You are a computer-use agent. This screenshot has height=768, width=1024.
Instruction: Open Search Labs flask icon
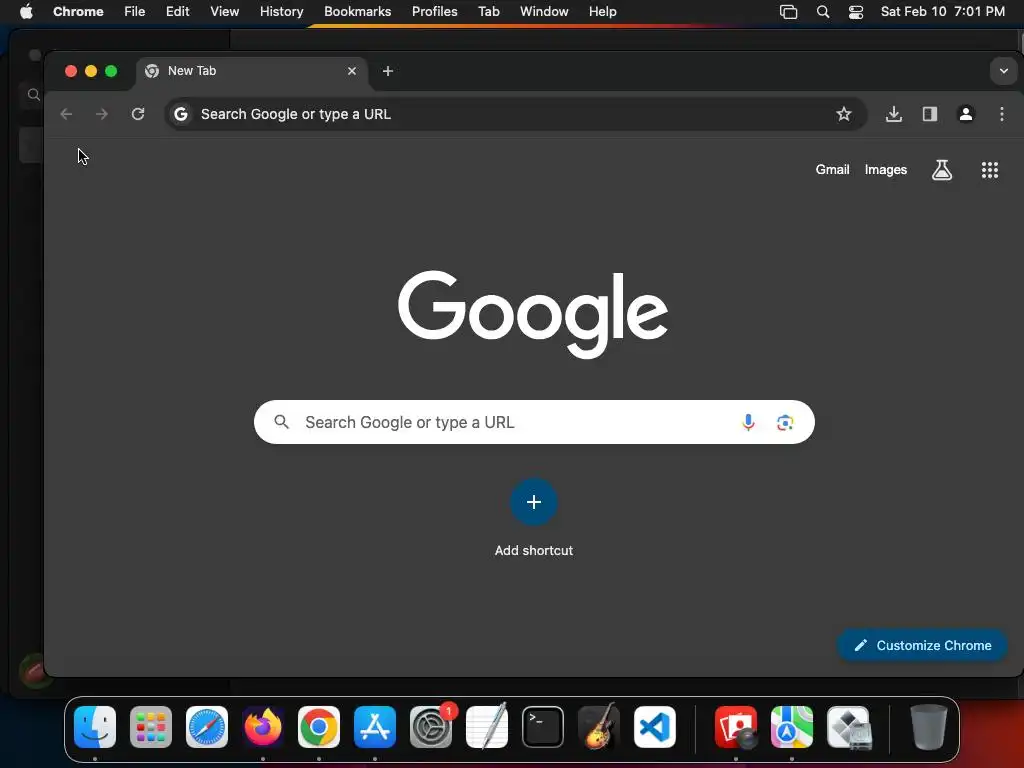[x=942, y=170]
